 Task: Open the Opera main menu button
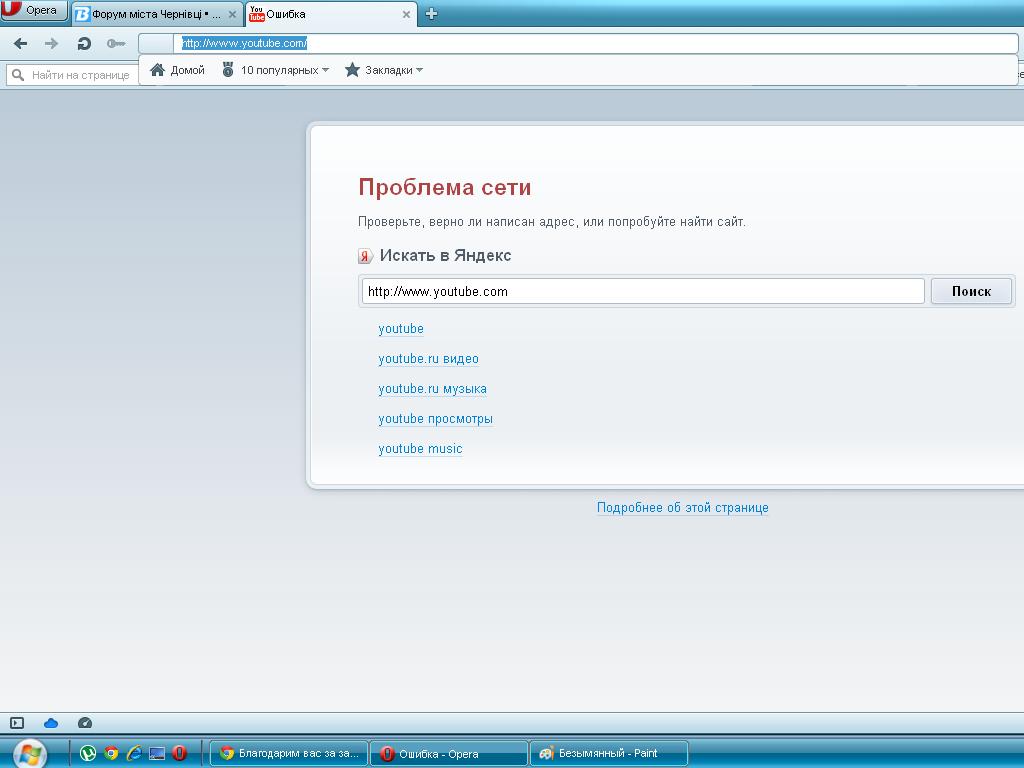pyautogui.click(x=34, y=11)
